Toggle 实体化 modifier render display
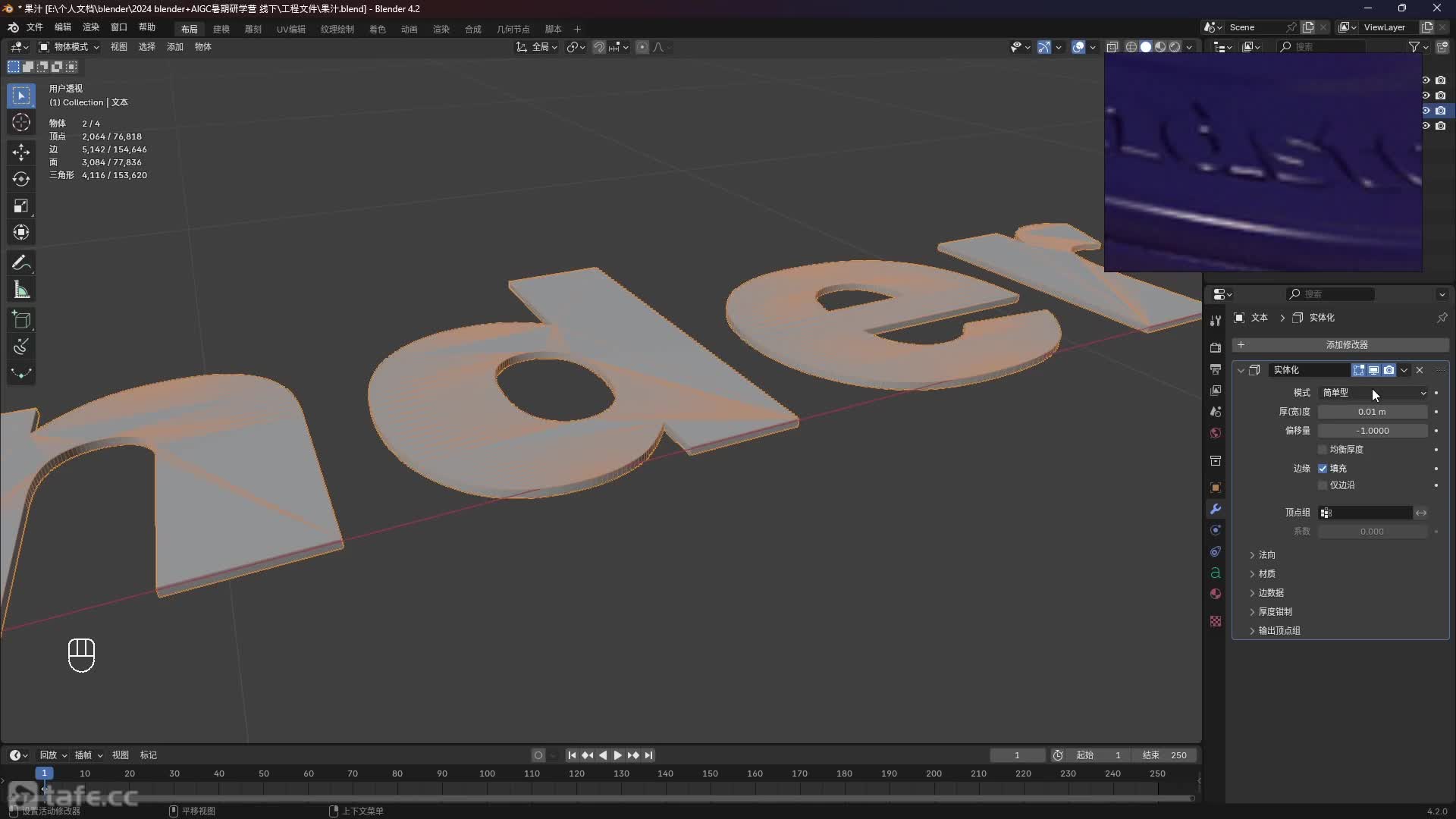The height and width of the screenshot is (819, 1456). click(1389, 370)
